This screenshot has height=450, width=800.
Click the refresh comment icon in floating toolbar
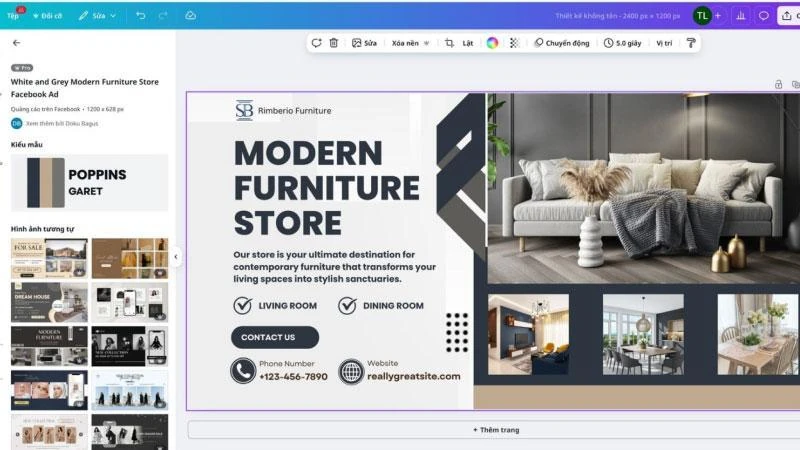point(316,43)
